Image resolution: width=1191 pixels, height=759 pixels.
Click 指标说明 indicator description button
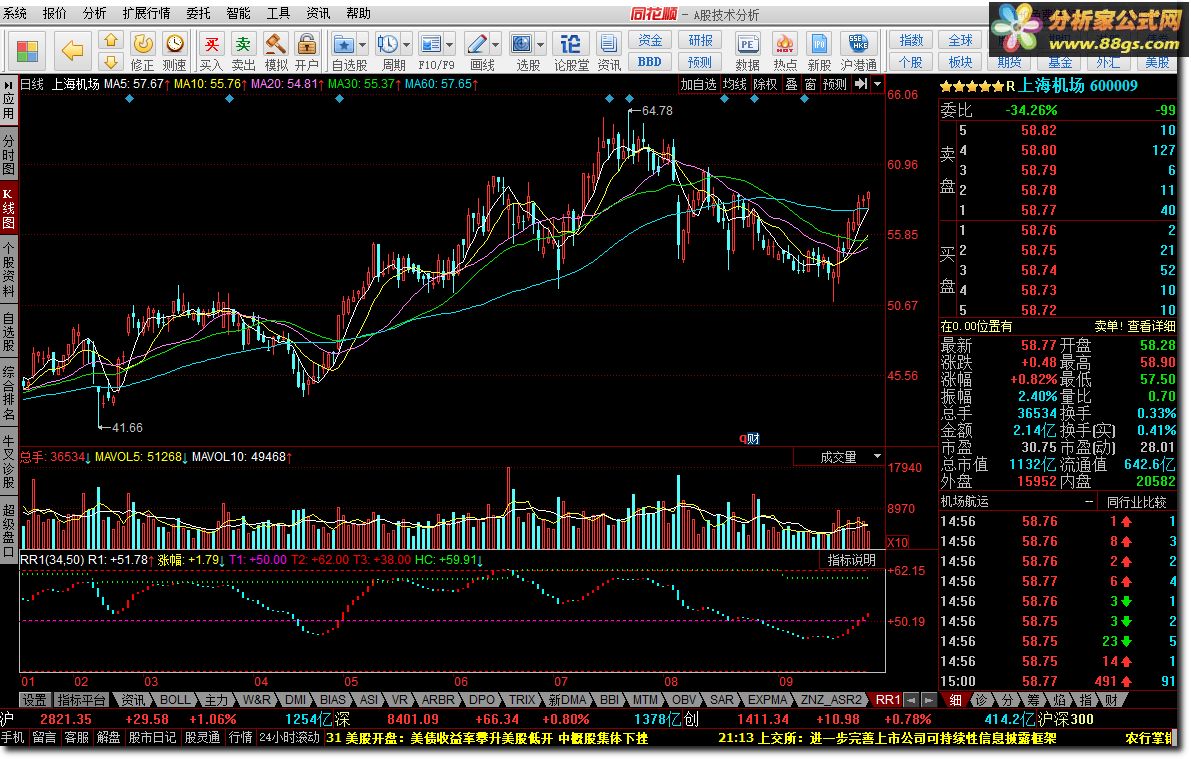851,560
